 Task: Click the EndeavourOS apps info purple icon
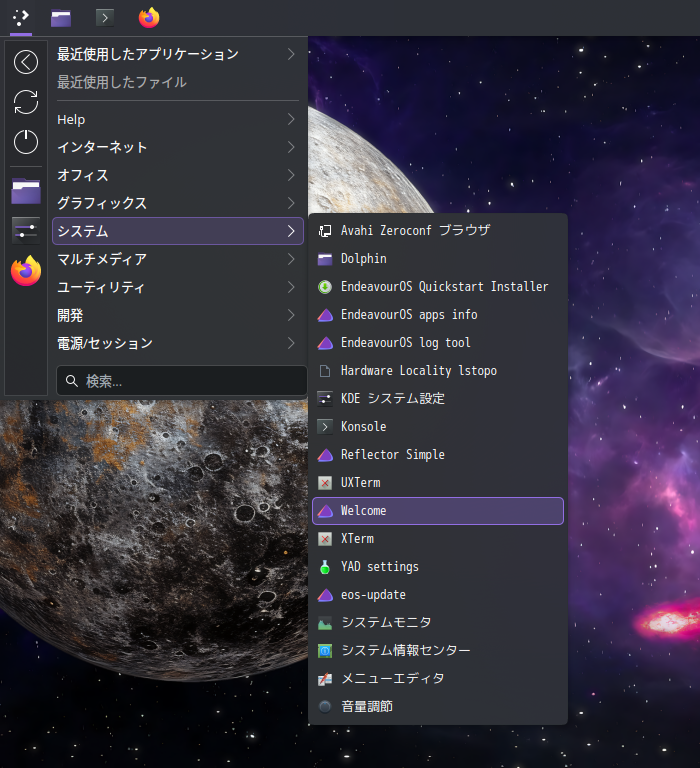(325, 315)
